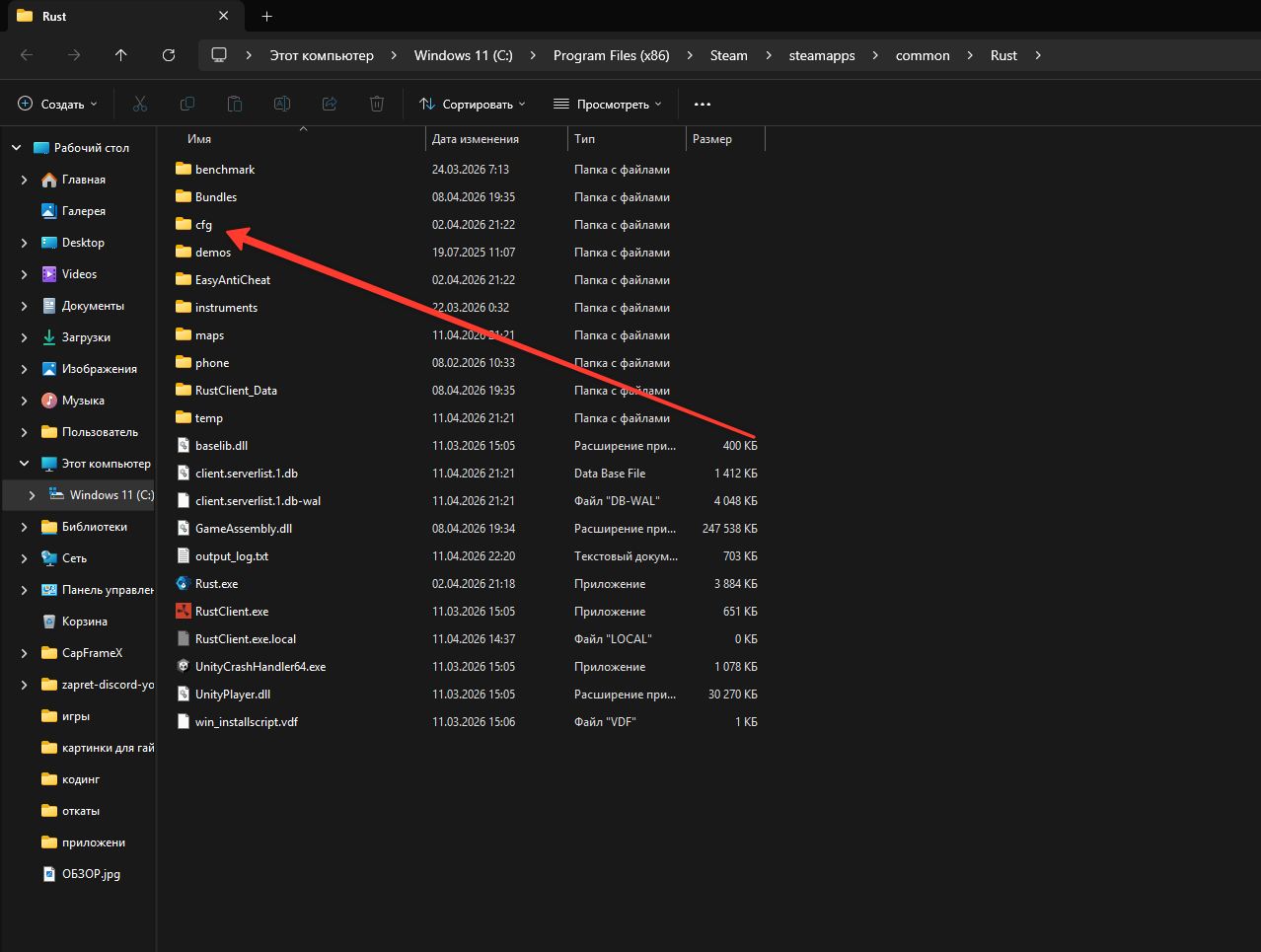Go up one folder level arrow
The image size is (1261, 952).
[x=121, y=55]
